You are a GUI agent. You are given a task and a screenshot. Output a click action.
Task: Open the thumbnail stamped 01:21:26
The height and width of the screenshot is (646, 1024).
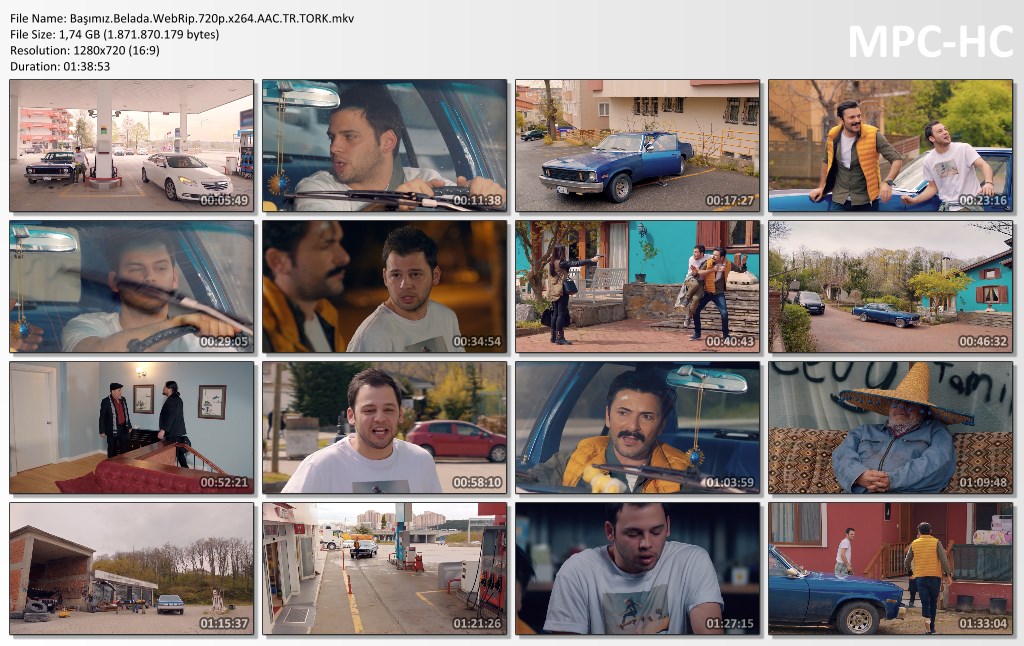click(385, 568)
